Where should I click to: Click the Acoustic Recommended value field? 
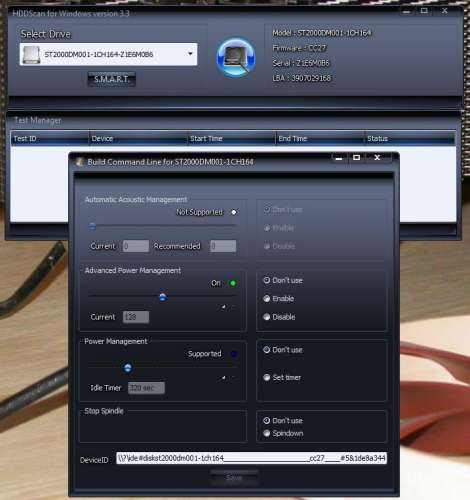(x=223, y=246)
